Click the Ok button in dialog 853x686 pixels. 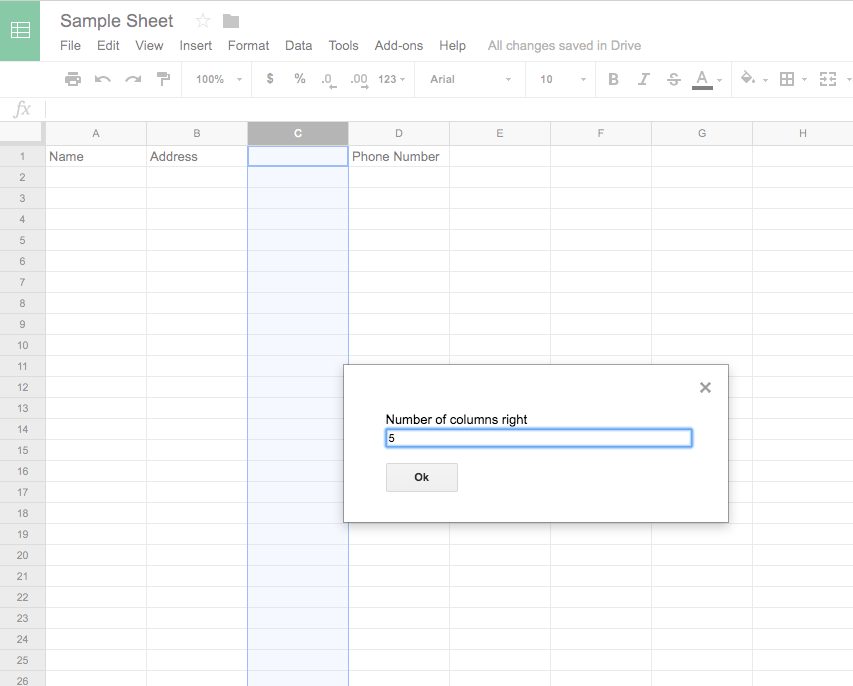[421, 477]
